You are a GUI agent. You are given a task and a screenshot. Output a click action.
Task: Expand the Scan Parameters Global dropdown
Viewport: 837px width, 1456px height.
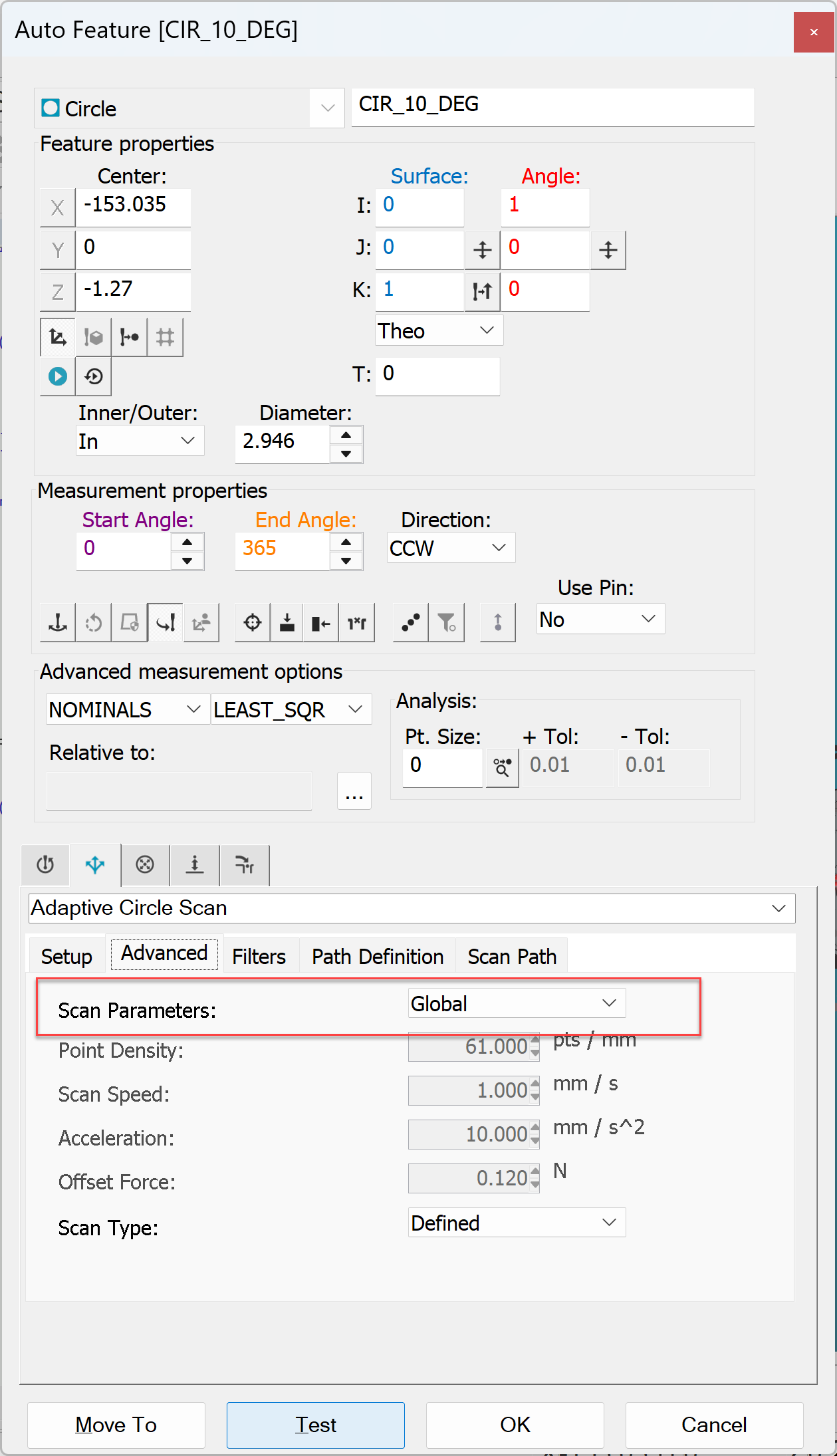point(517,1003)
